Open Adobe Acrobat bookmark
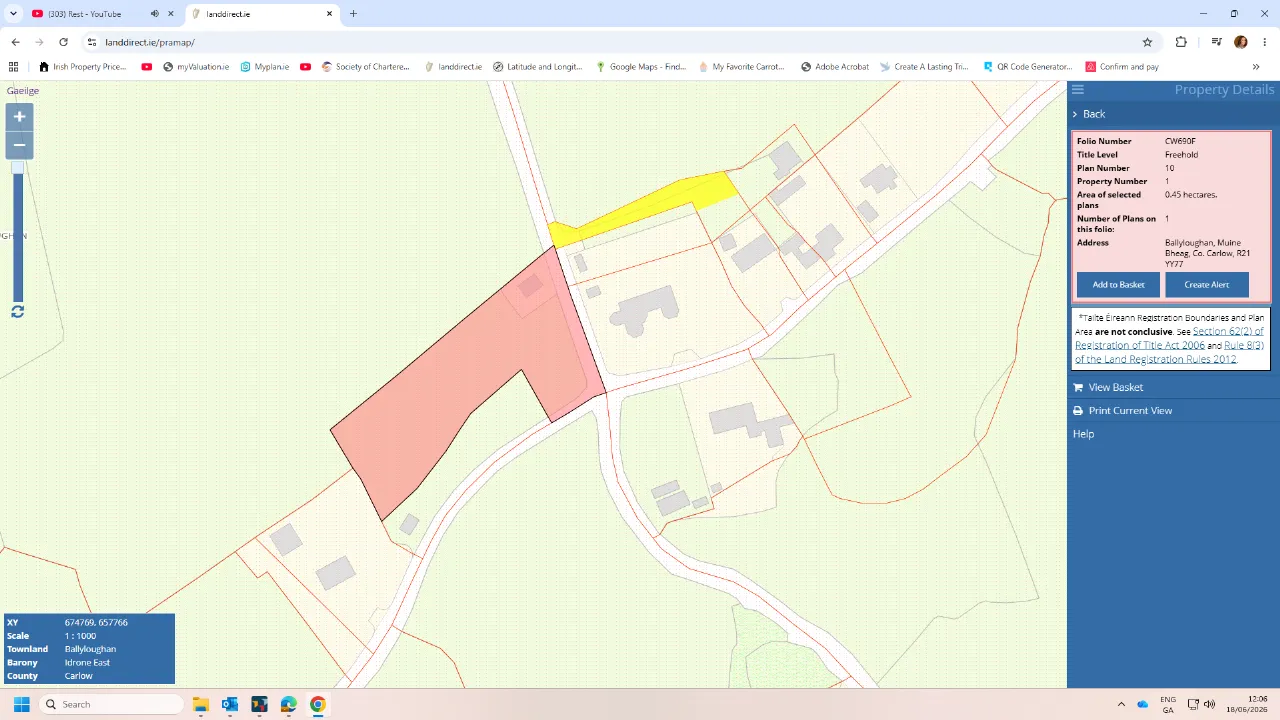The image size is (1280, 720). [835, 67]
